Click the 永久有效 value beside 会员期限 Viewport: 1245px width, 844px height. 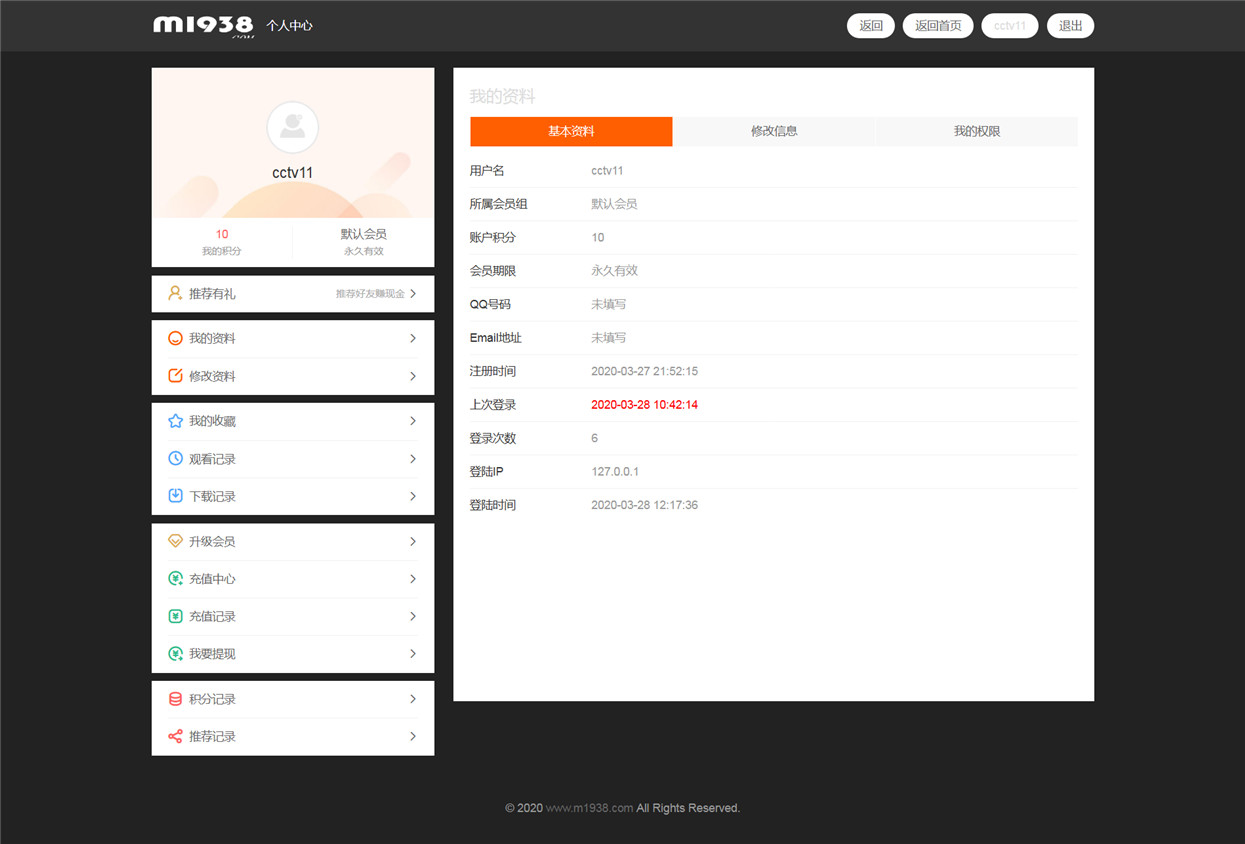click(x=615, y=271)
